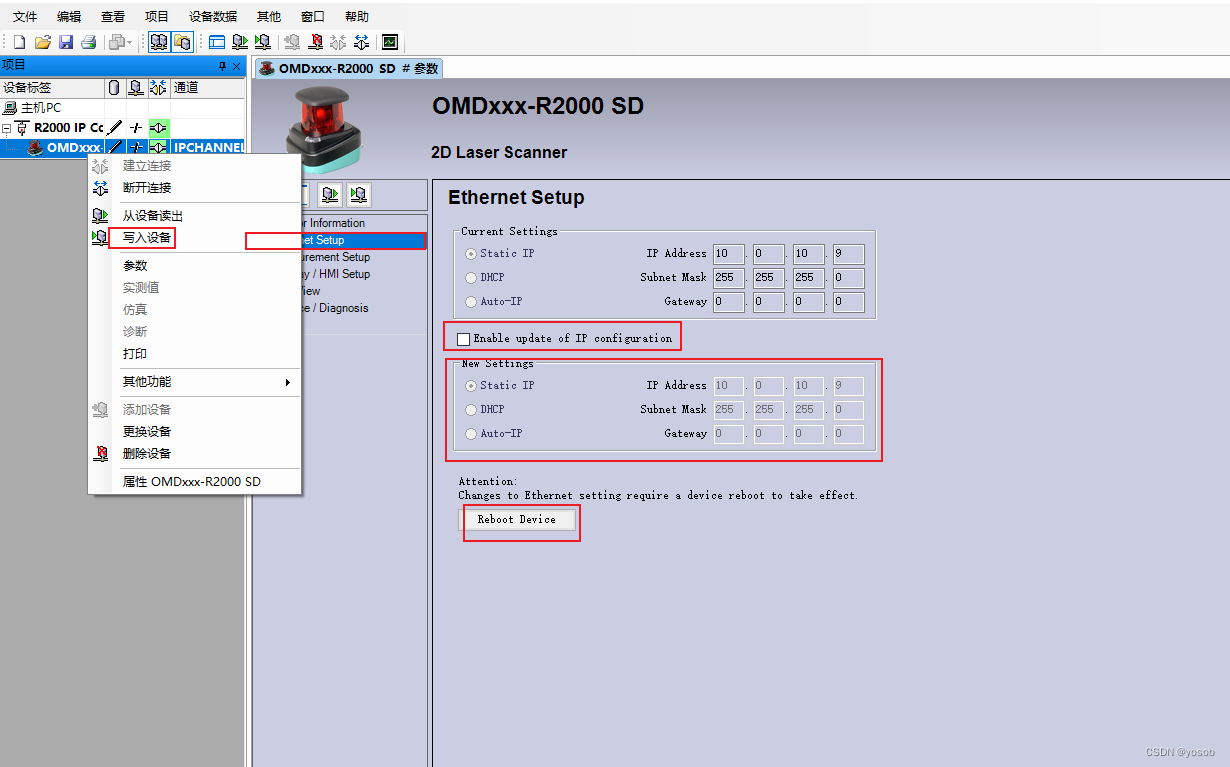Screen dimensions: 1230x767
Task: Select DHCP radio in Current Settings
Action: 471,278
